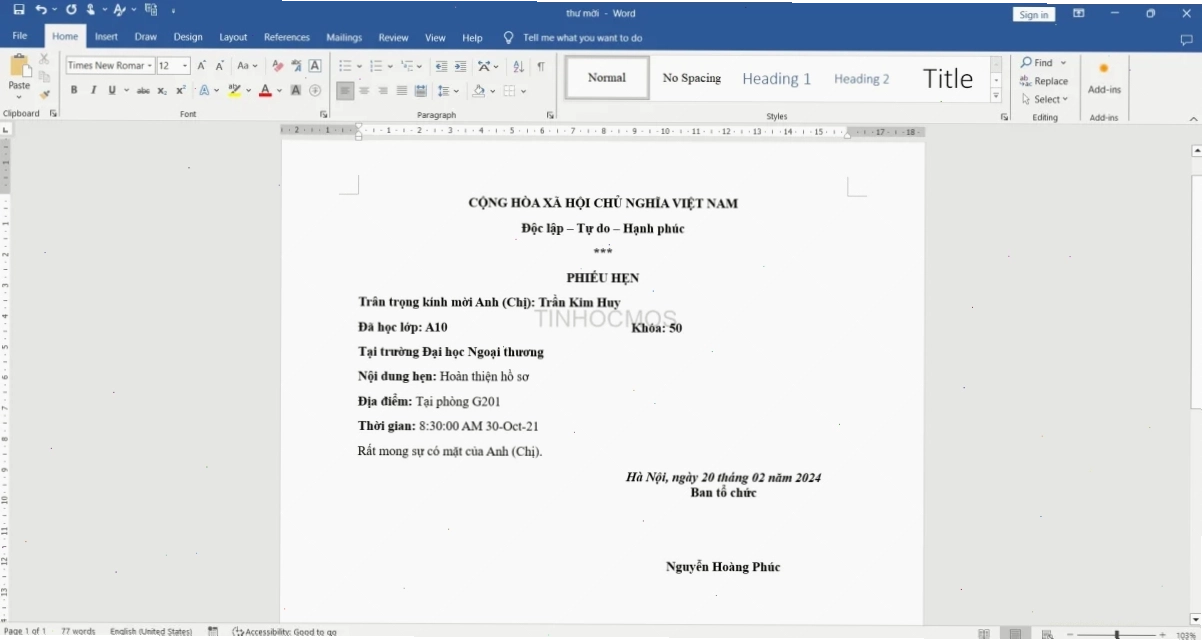Center align the paragraph
This screenshot has width=1202, height=640.
[364, 90]
